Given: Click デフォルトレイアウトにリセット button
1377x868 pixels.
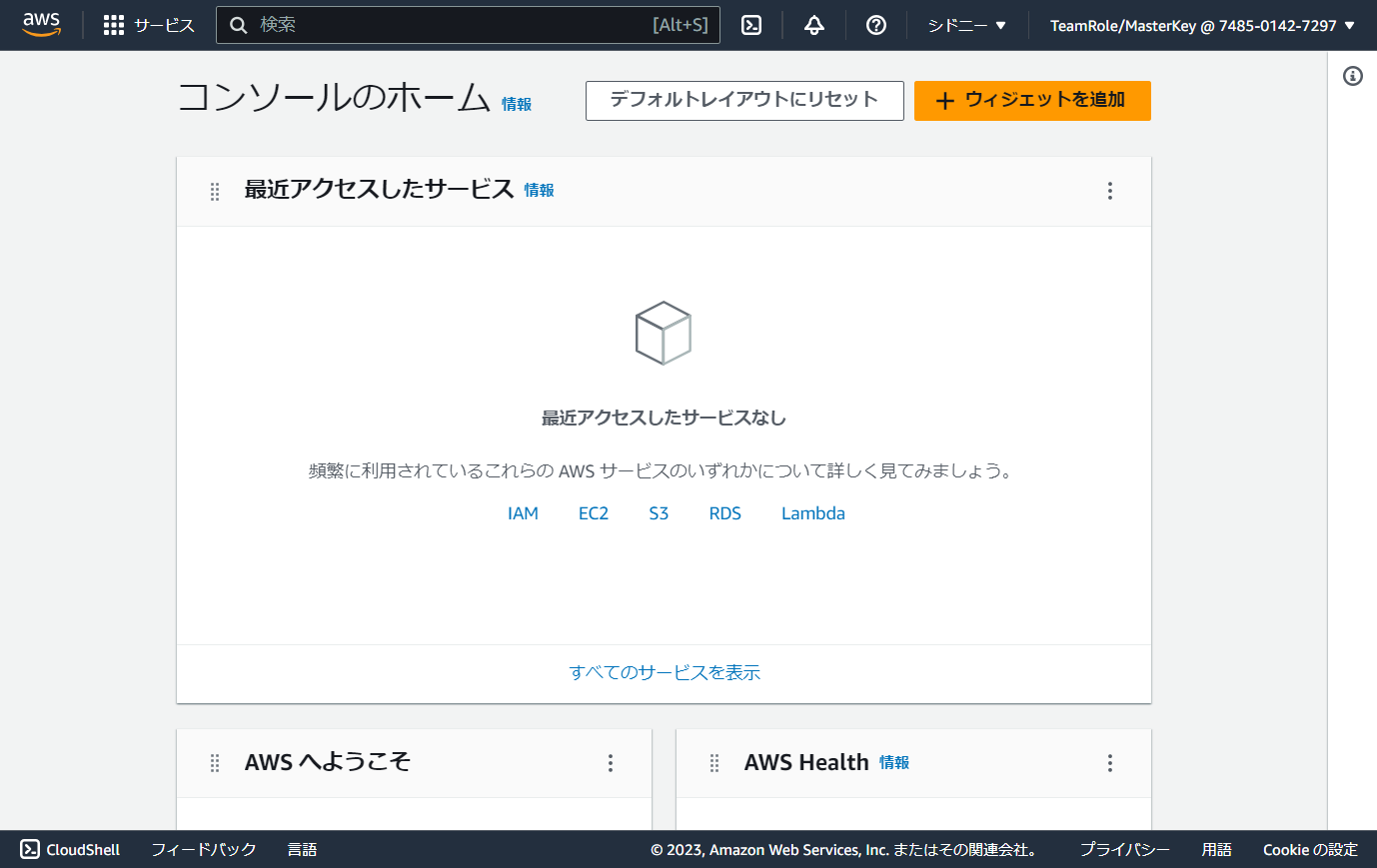Looking at the screenshot, I should click(x=743, y=100).
